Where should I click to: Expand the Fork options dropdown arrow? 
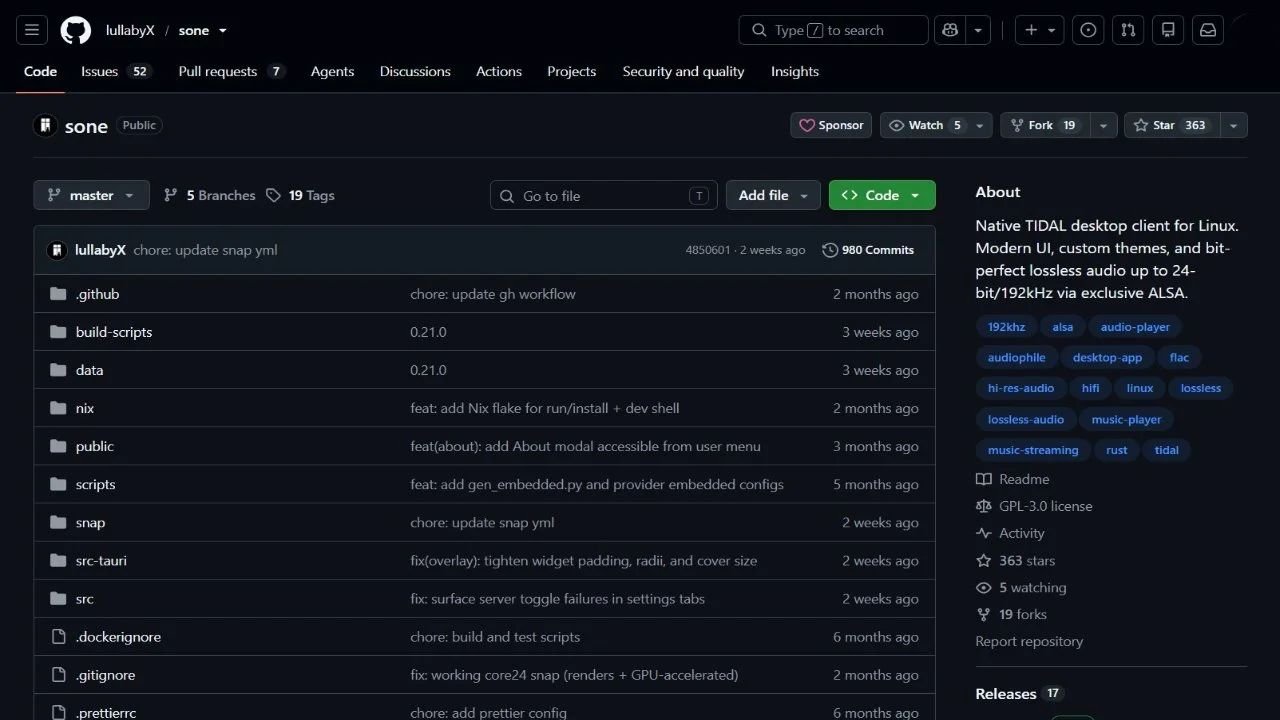pyautogui.click(x=1104, y=125)
